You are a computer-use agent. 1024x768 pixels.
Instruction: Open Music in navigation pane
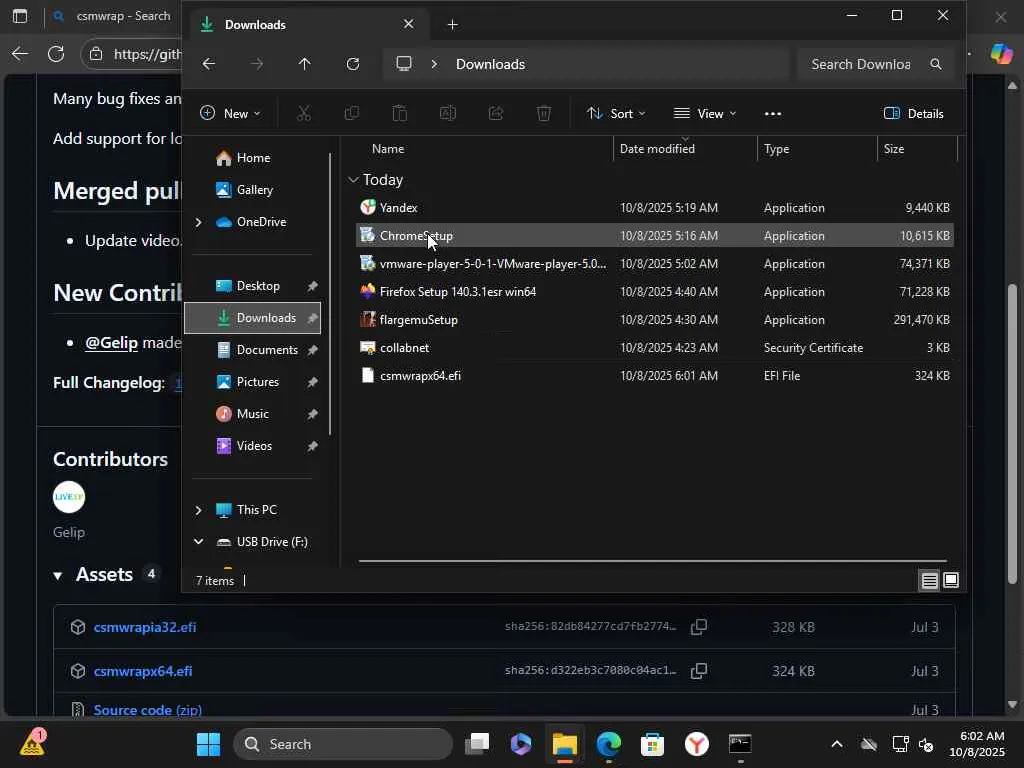click(253, 414)
